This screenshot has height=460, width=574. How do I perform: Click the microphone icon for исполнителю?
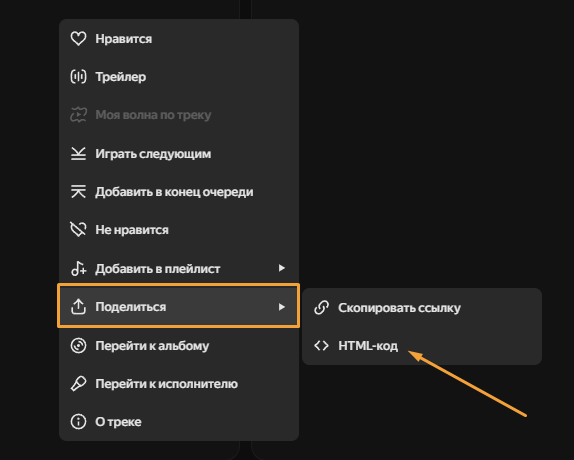78,384
